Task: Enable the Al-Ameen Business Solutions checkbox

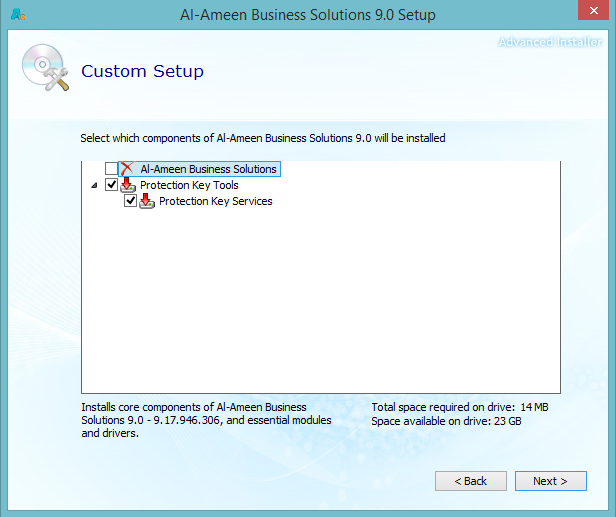Action: 111,169
